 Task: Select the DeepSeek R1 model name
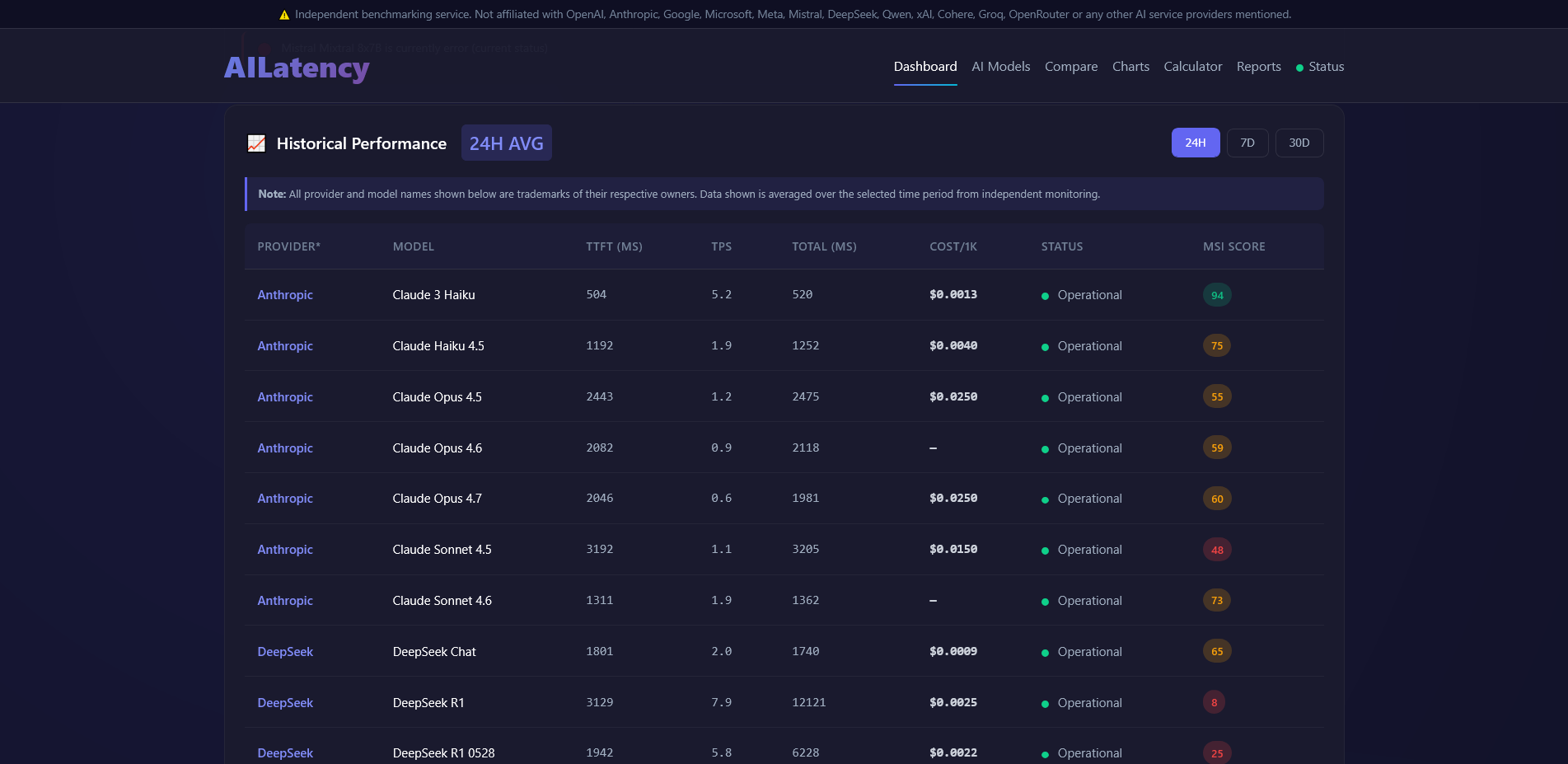tap(428, 703)
